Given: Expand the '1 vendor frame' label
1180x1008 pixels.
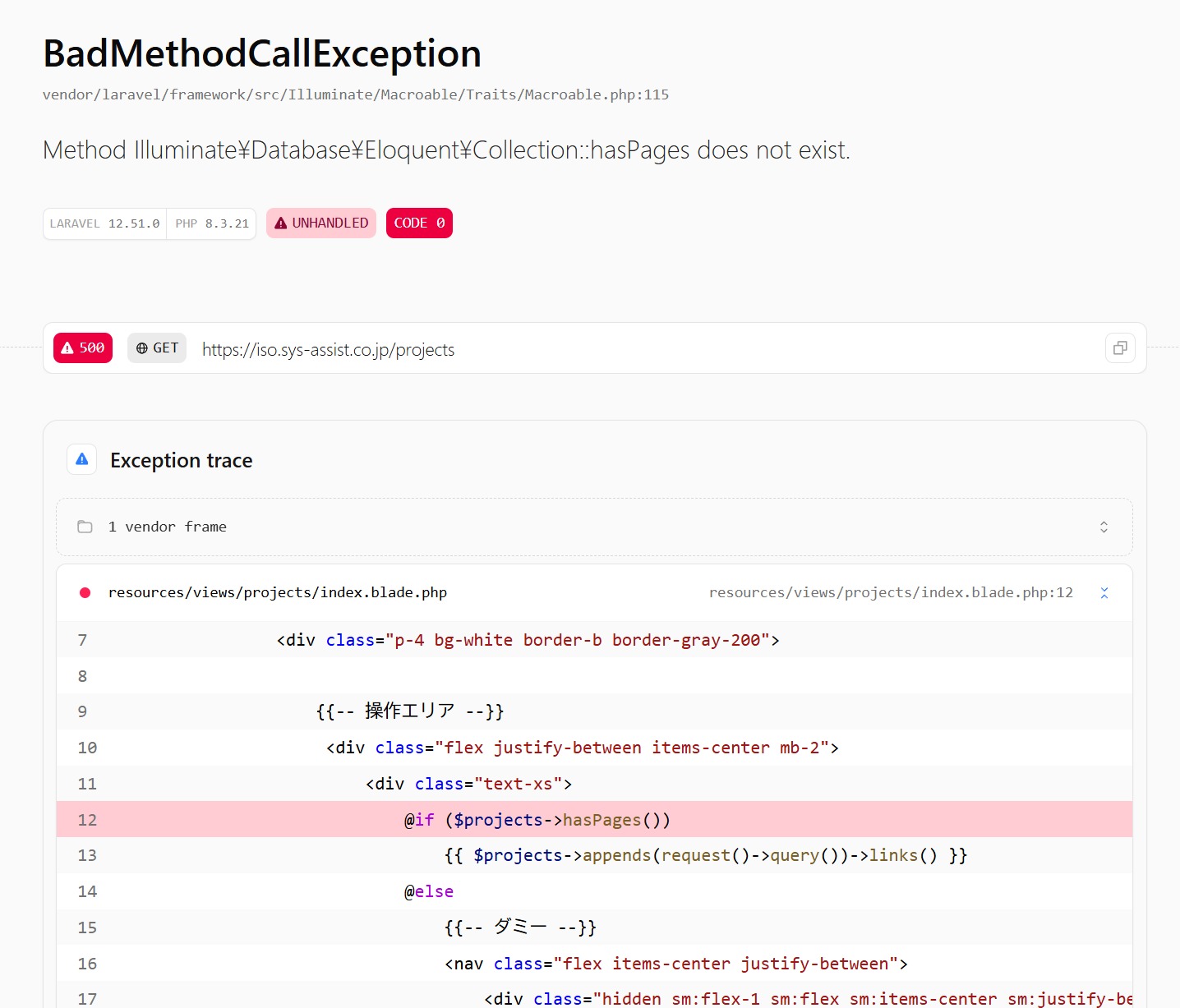Looking at the screenshot, I should pos(168,527).
